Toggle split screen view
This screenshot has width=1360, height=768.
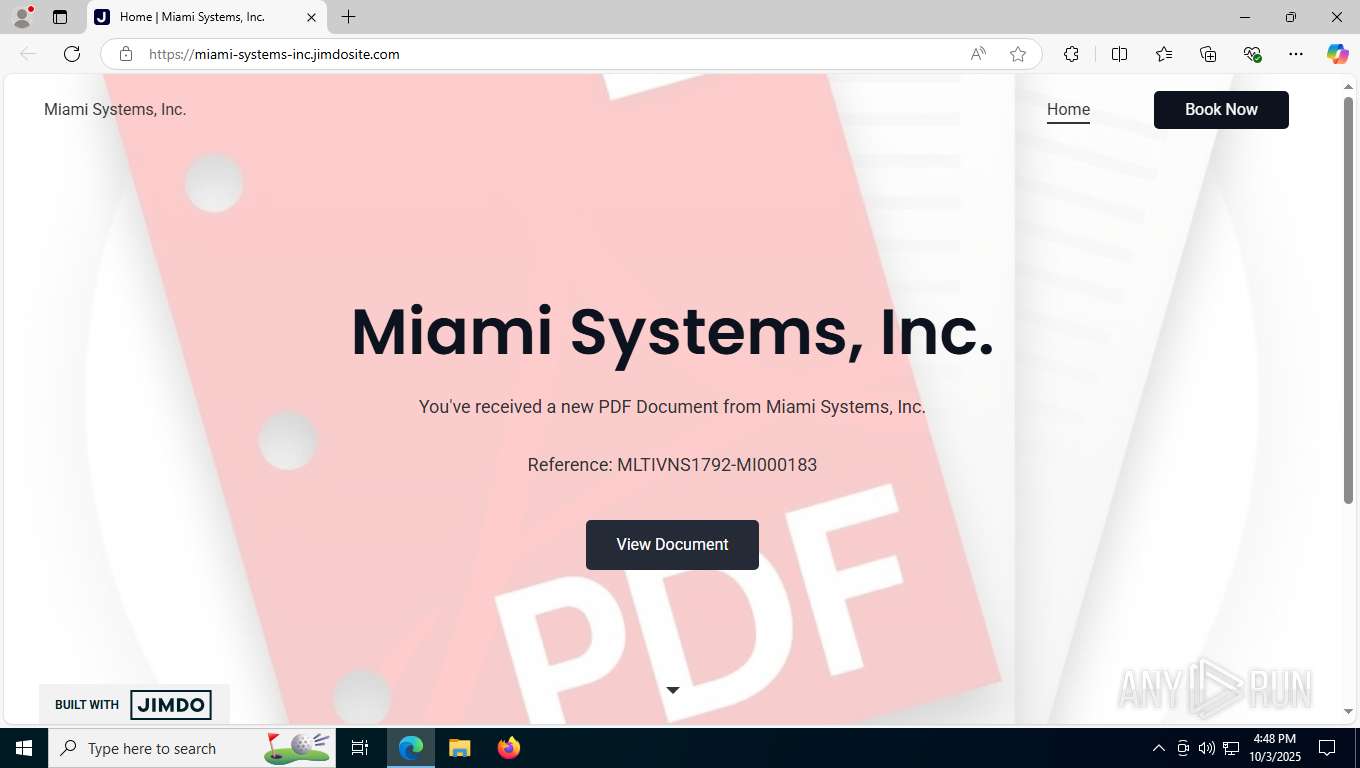(x=1120, y=54)
